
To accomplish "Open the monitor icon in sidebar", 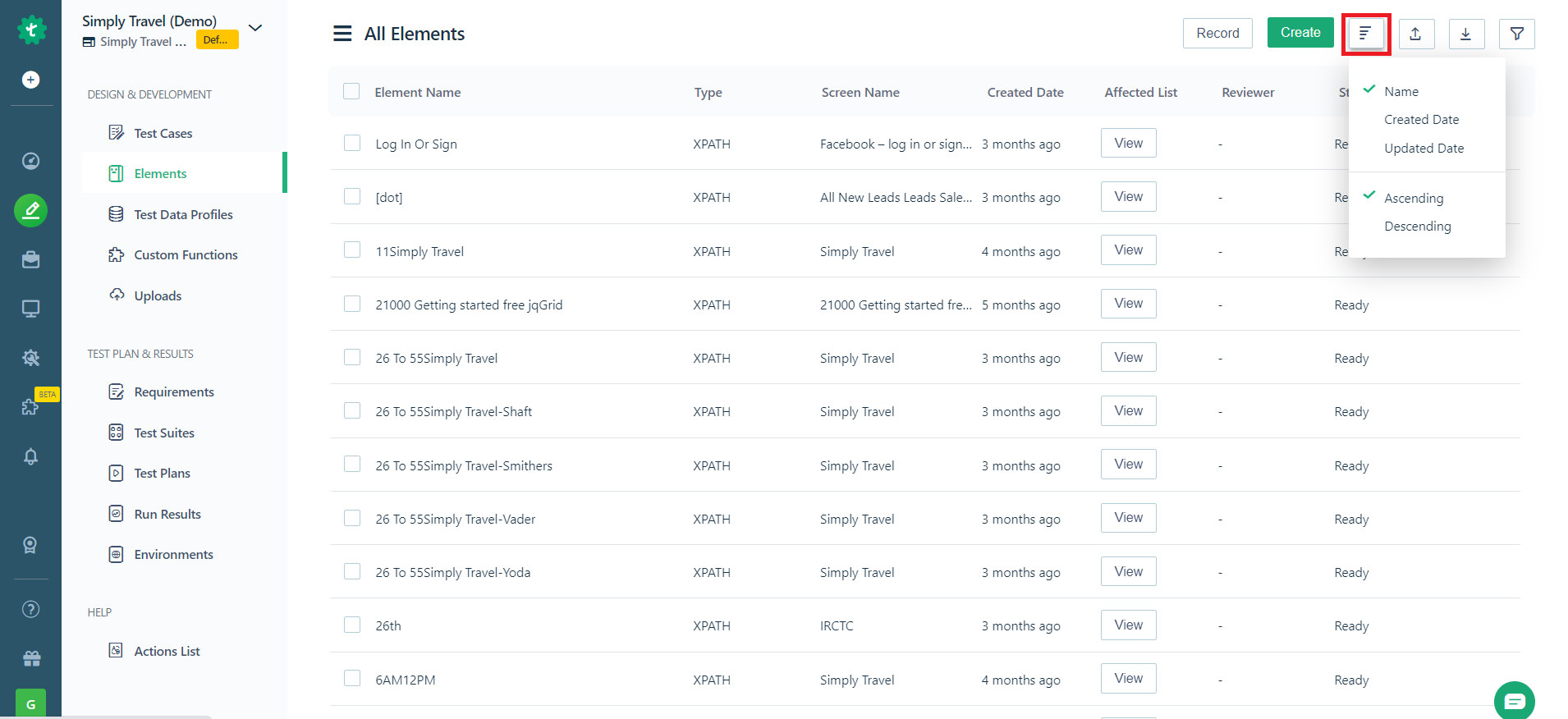I will pyautogui.click(x=30, y=309).
